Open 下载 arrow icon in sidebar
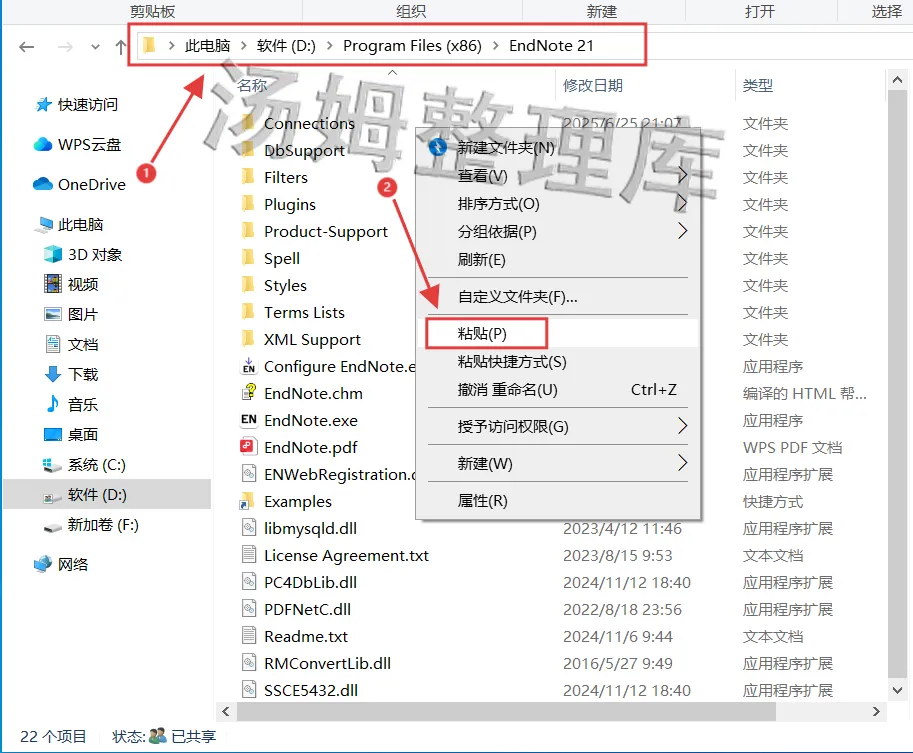913x753 pixels. [53, 374]
